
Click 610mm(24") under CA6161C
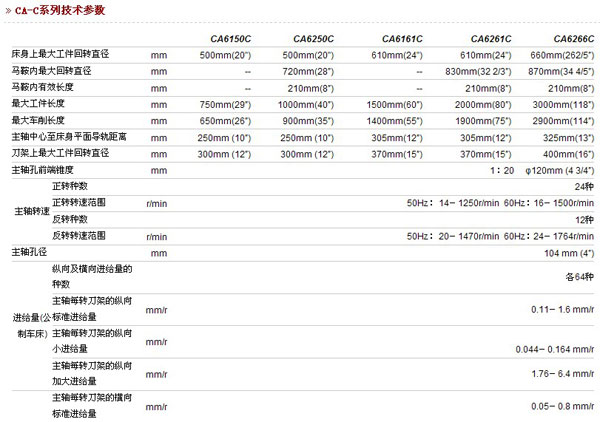coord(397,55)
